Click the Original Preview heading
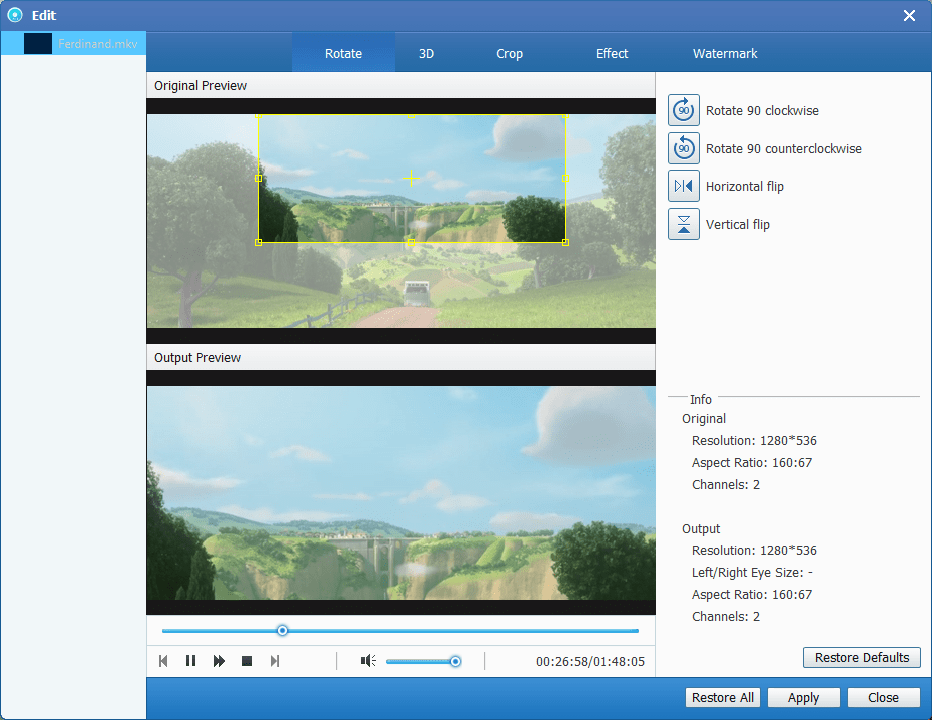 point(200,86)
